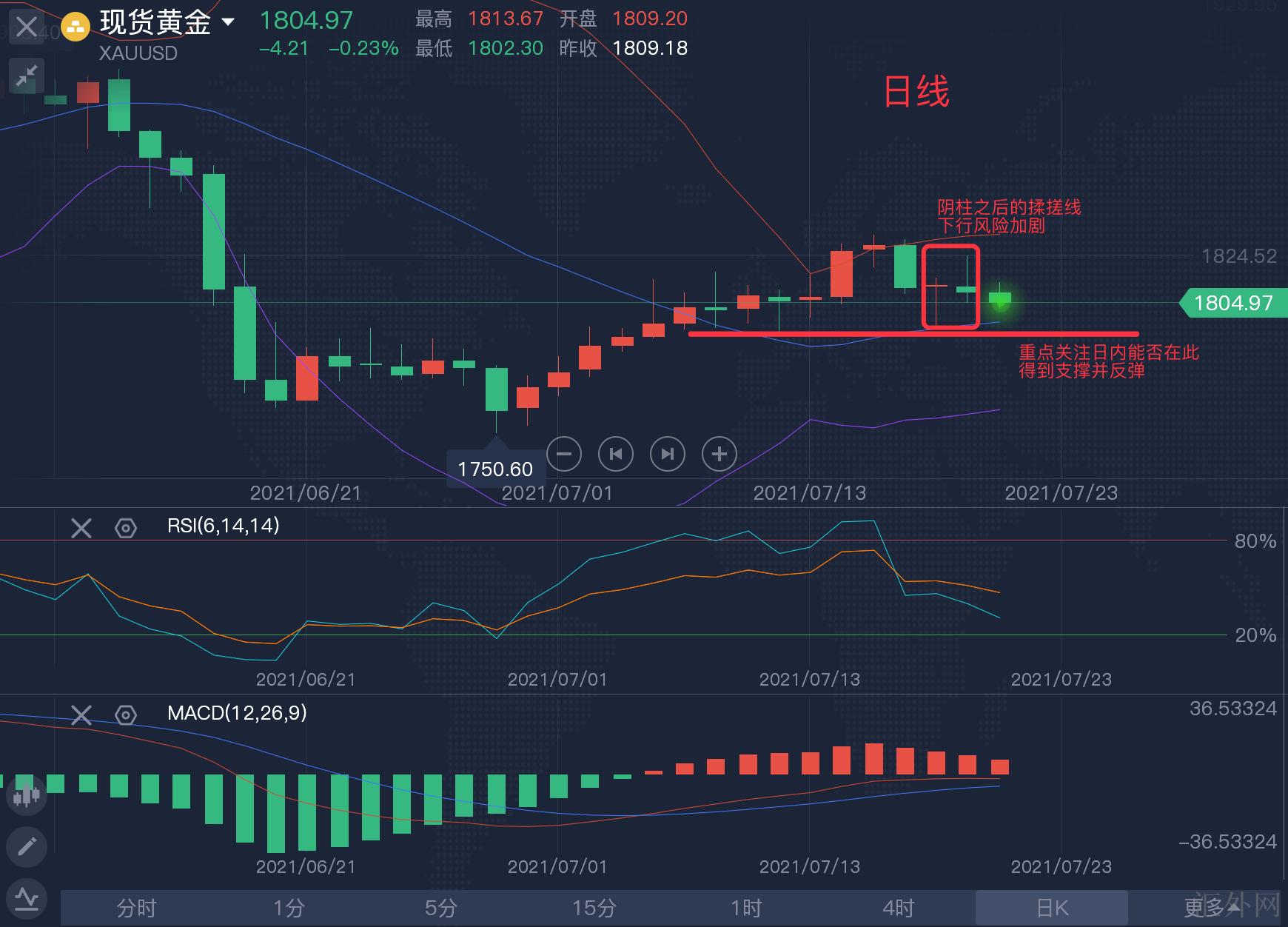Click the 现货黄金 instrument name

[155, 22]
